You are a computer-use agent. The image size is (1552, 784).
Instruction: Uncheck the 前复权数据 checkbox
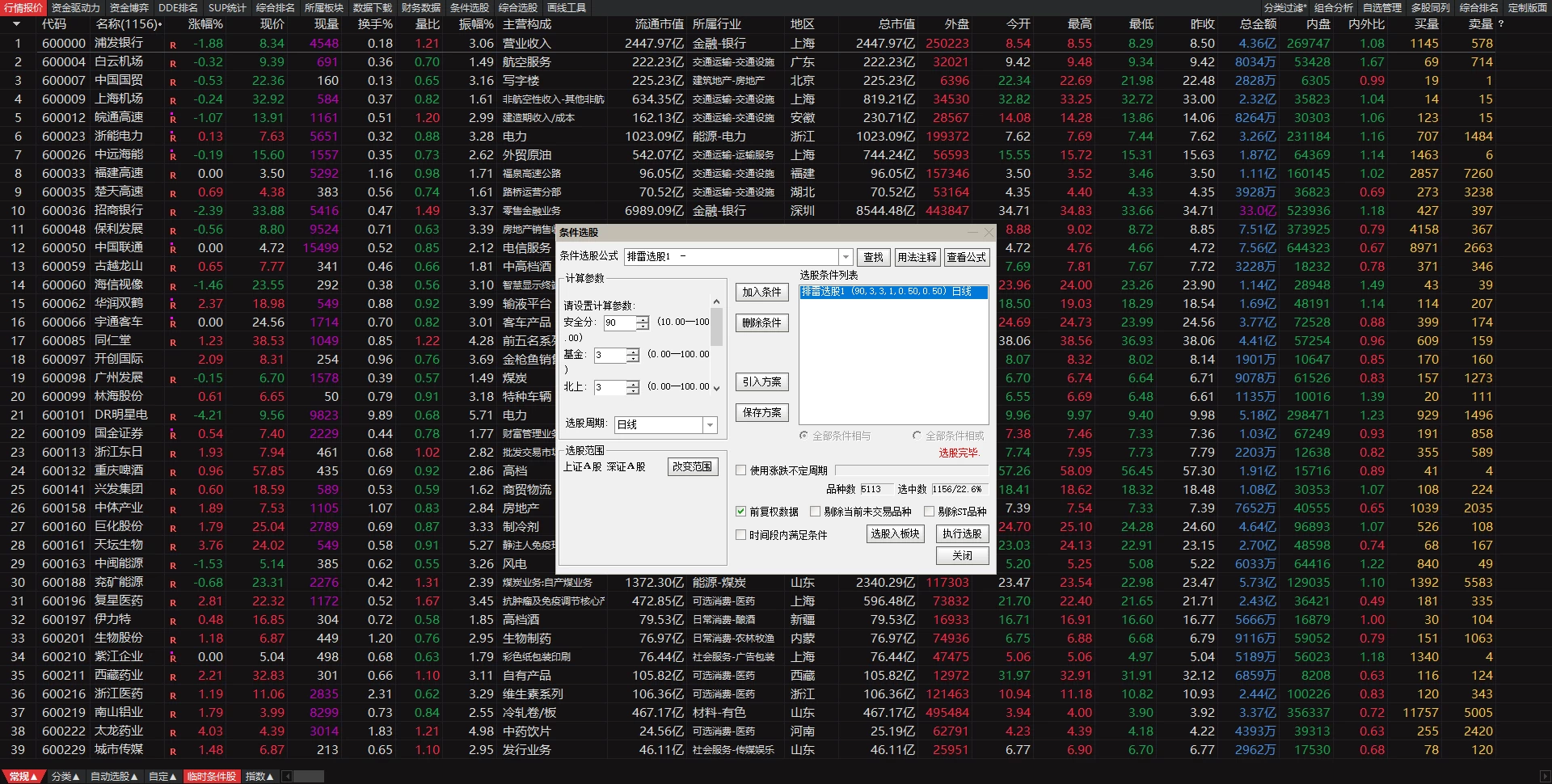(740, 512)
